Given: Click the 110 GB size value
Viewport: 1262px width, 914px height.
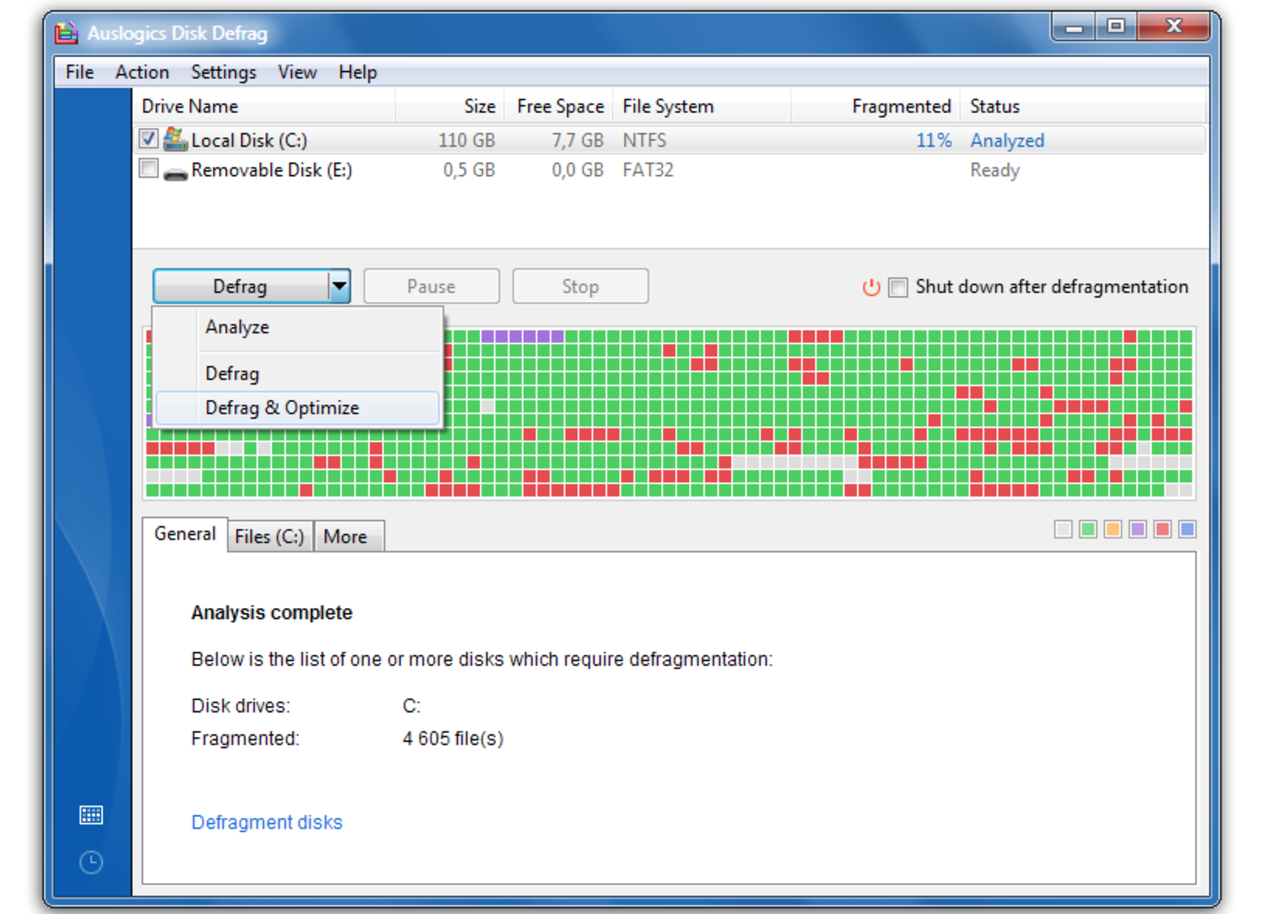Looking at the screenshot, I should [466, 141].
